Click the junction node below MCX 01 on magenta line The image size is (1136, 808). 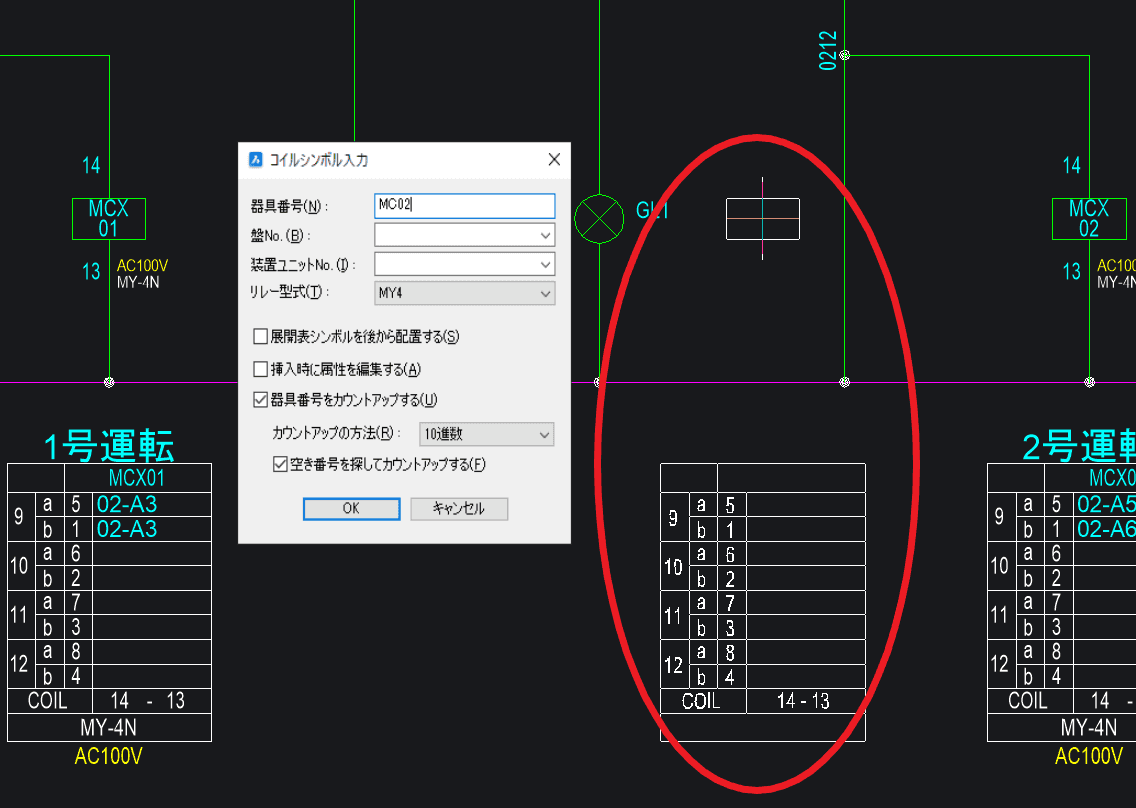[109, 383]
